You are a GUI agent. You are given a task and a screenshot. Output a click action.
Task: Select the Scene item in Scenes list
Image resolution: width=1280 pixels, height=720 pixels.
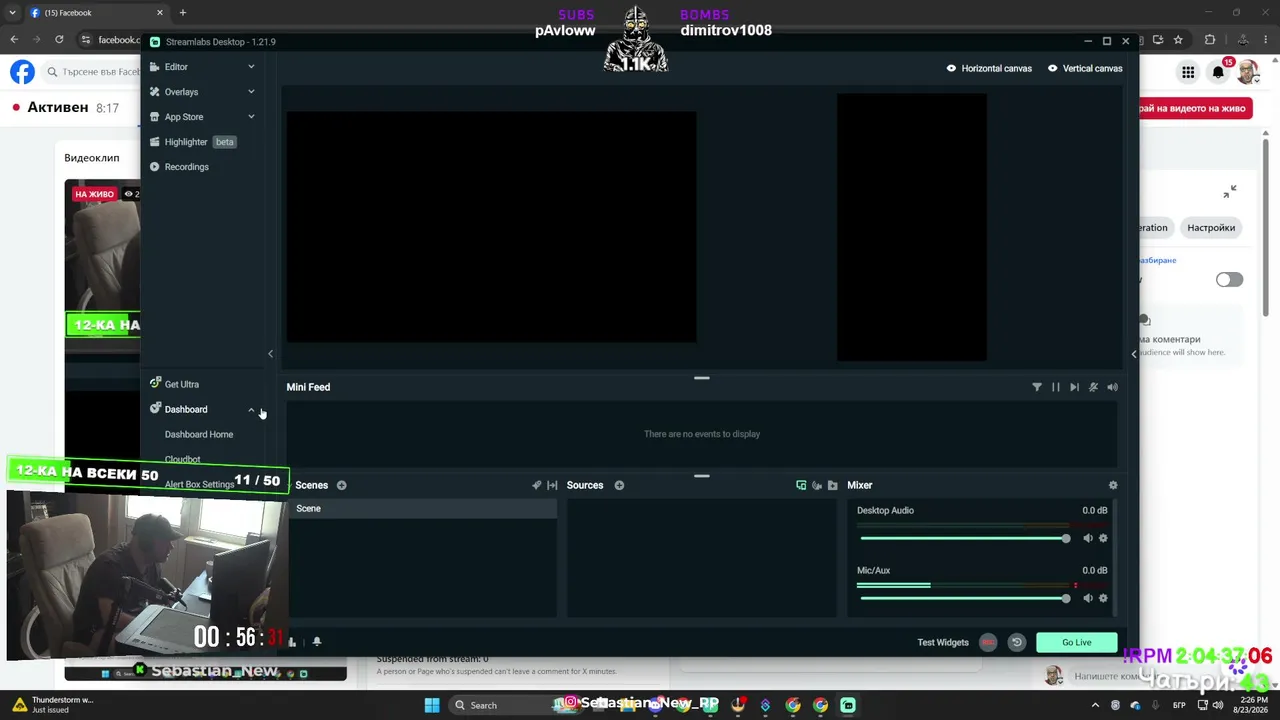[x=423, y=509]
